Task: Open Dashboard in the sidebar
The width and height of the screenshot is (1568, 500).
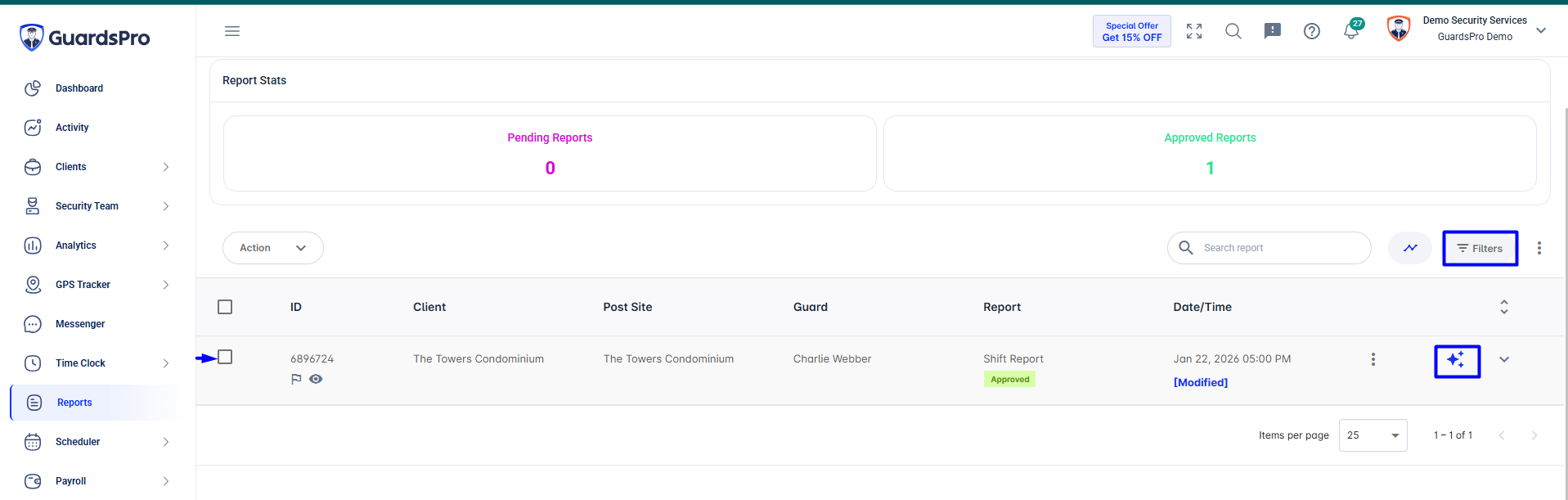Action: click(79, 88)
